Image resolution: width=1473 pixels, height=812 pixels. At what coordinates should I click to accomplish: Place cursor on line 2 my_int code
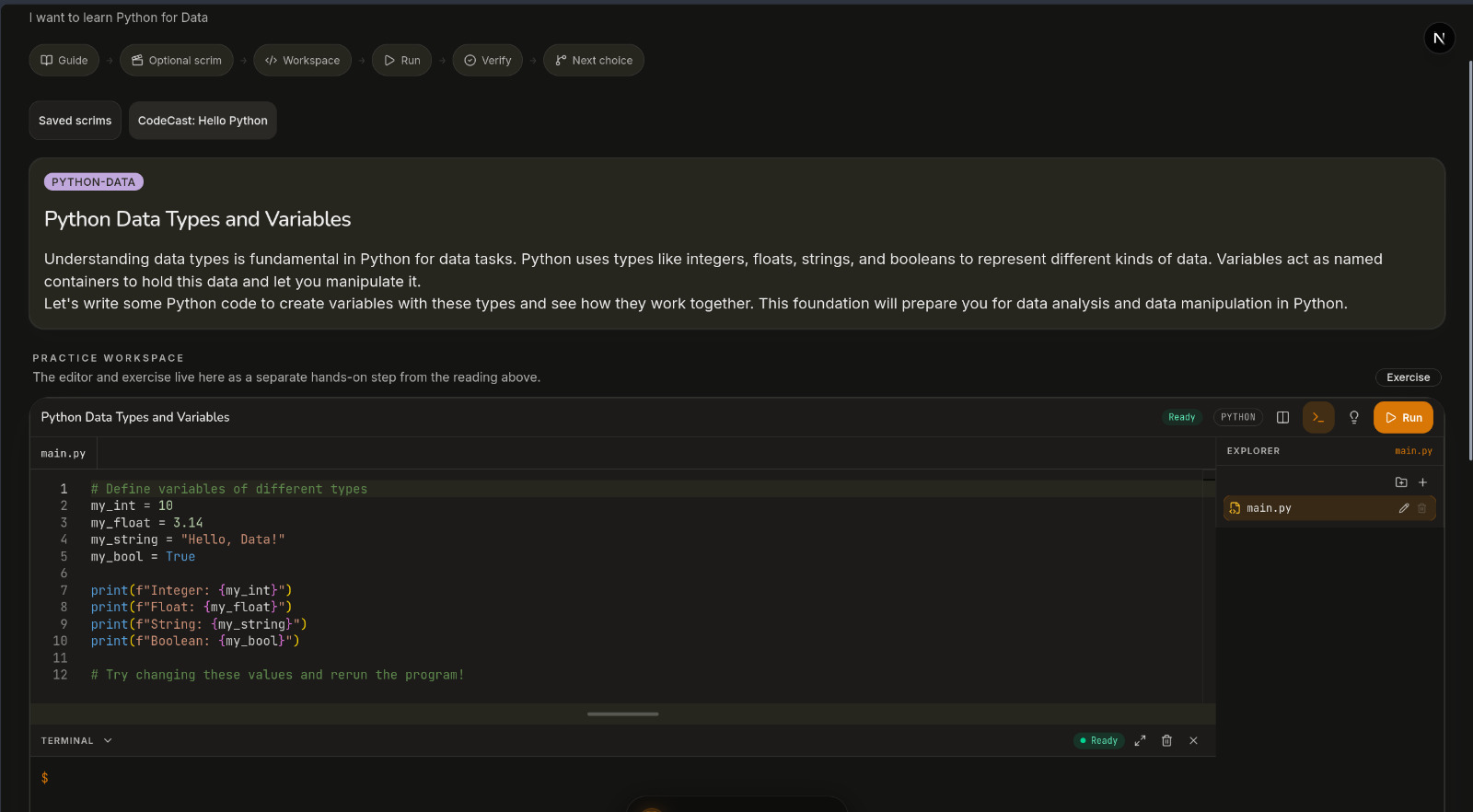(x=132, y=506)
